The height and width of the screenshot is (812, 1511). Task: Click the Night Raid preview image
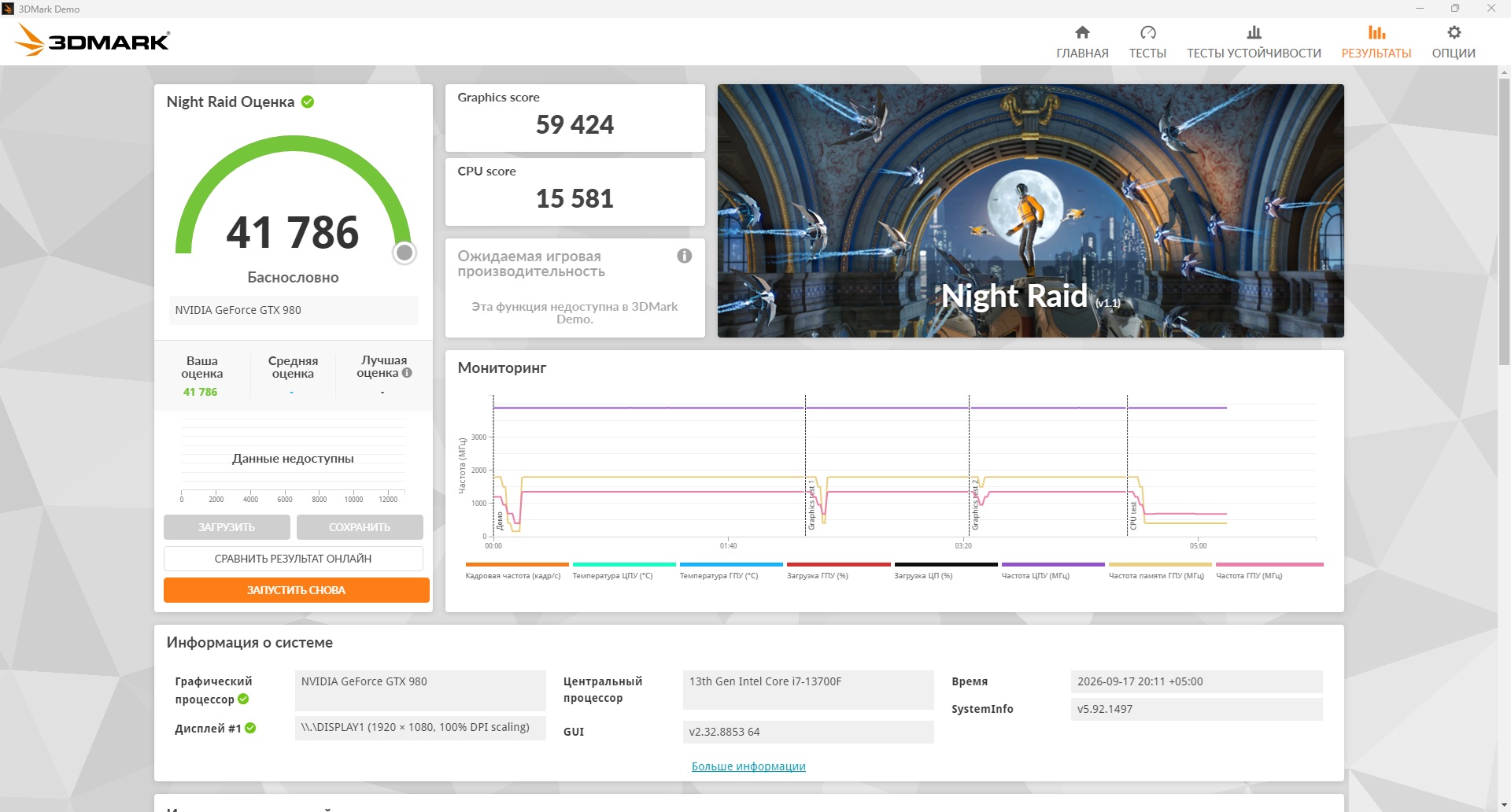pyautogui.click(x=1031, y=211)
